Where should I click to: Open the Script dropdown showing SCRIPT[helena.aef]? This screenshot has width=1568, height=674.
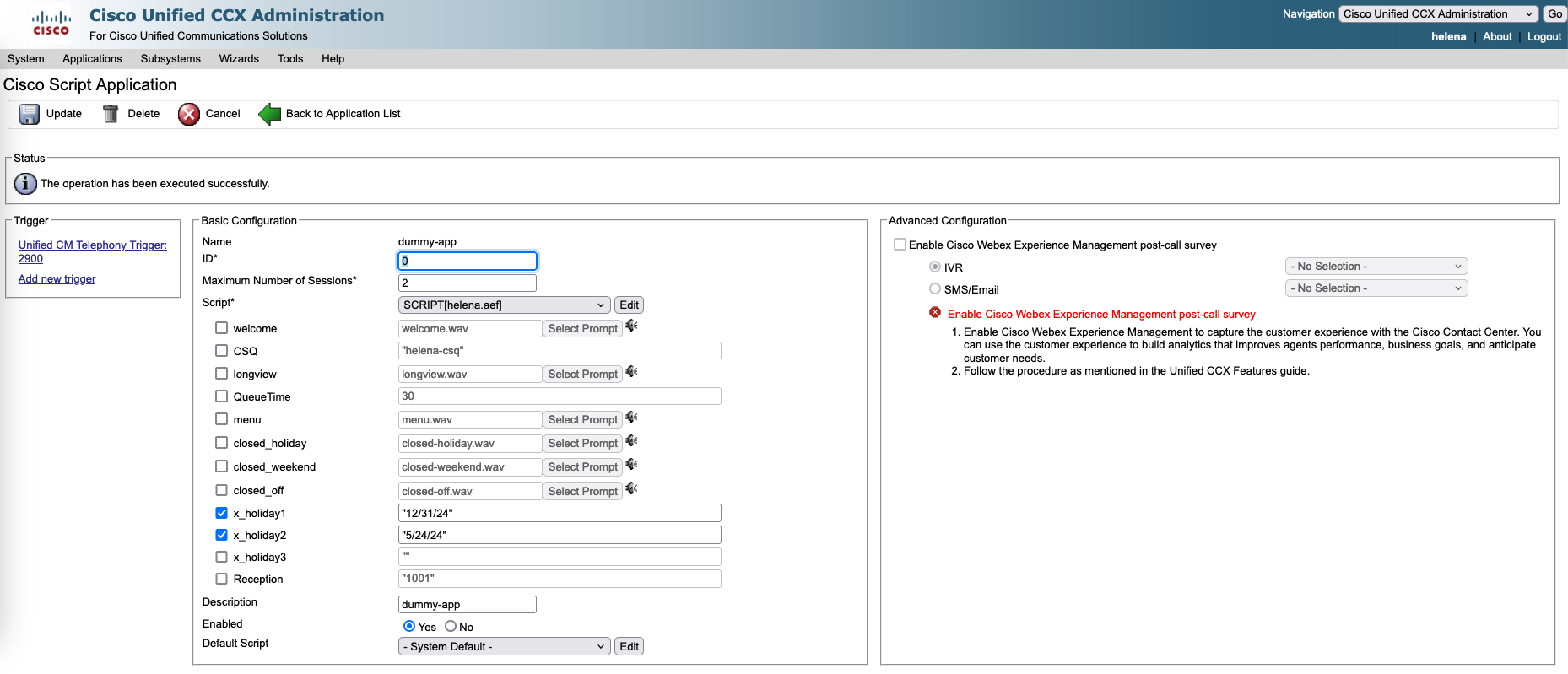504,305
